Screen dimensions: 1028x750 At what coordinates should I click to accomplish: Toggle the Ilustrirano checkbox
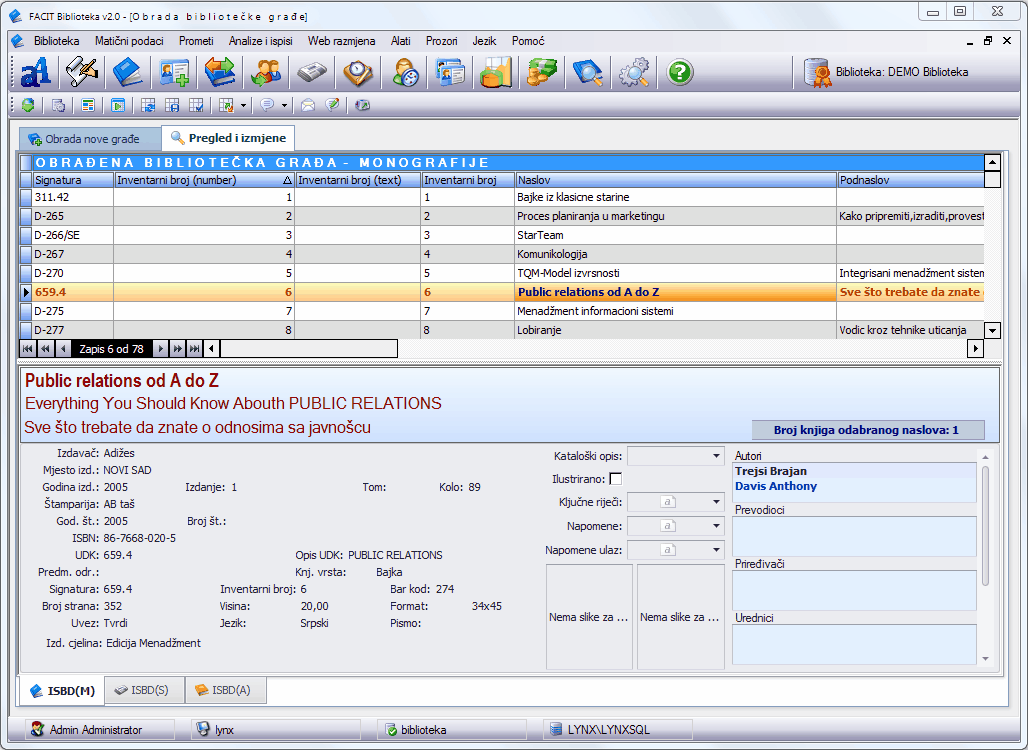click(x=615, y=479)
